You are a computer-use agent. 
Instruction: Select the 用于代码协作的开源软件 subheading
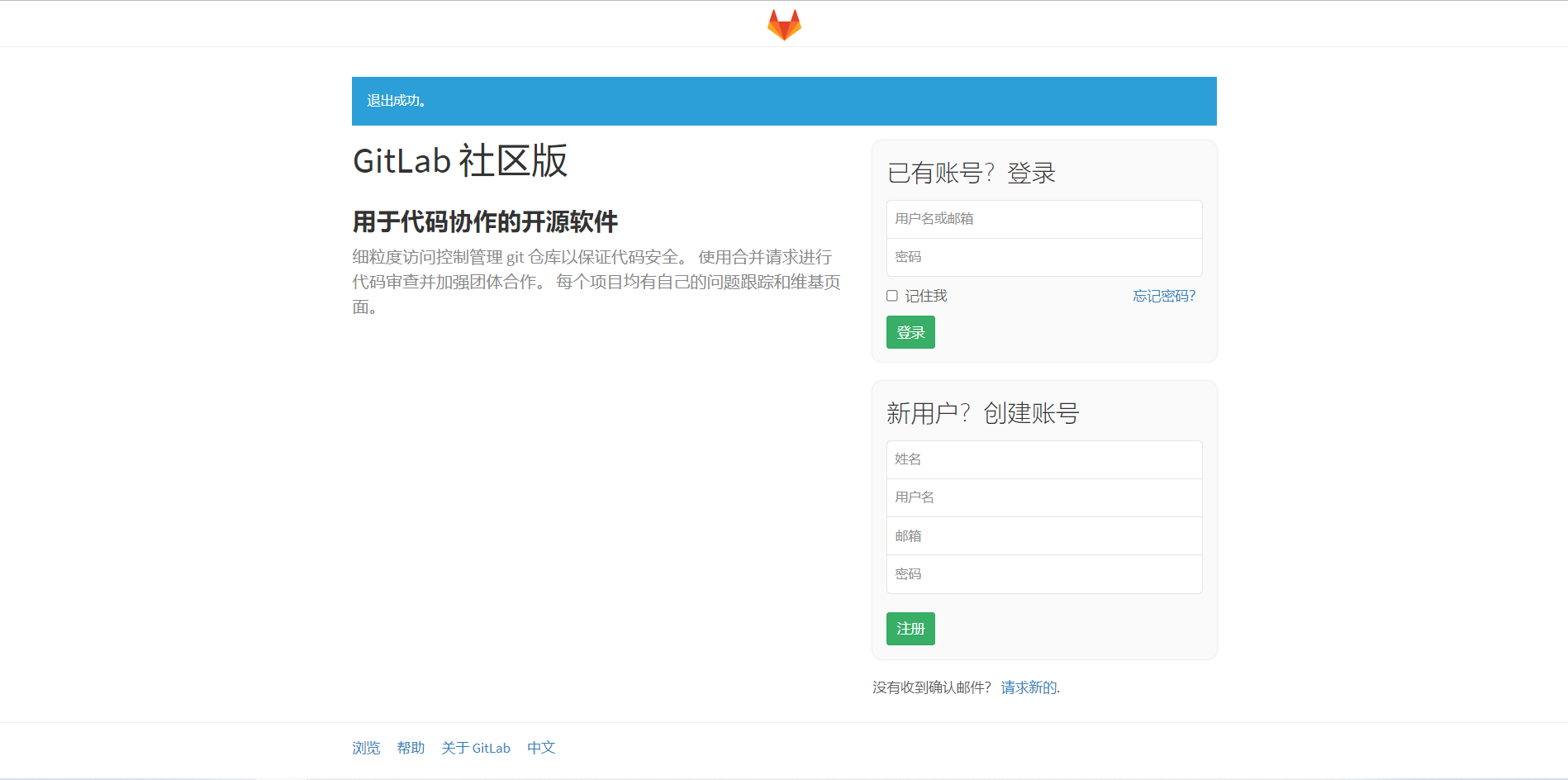click(x=485, y=221)
